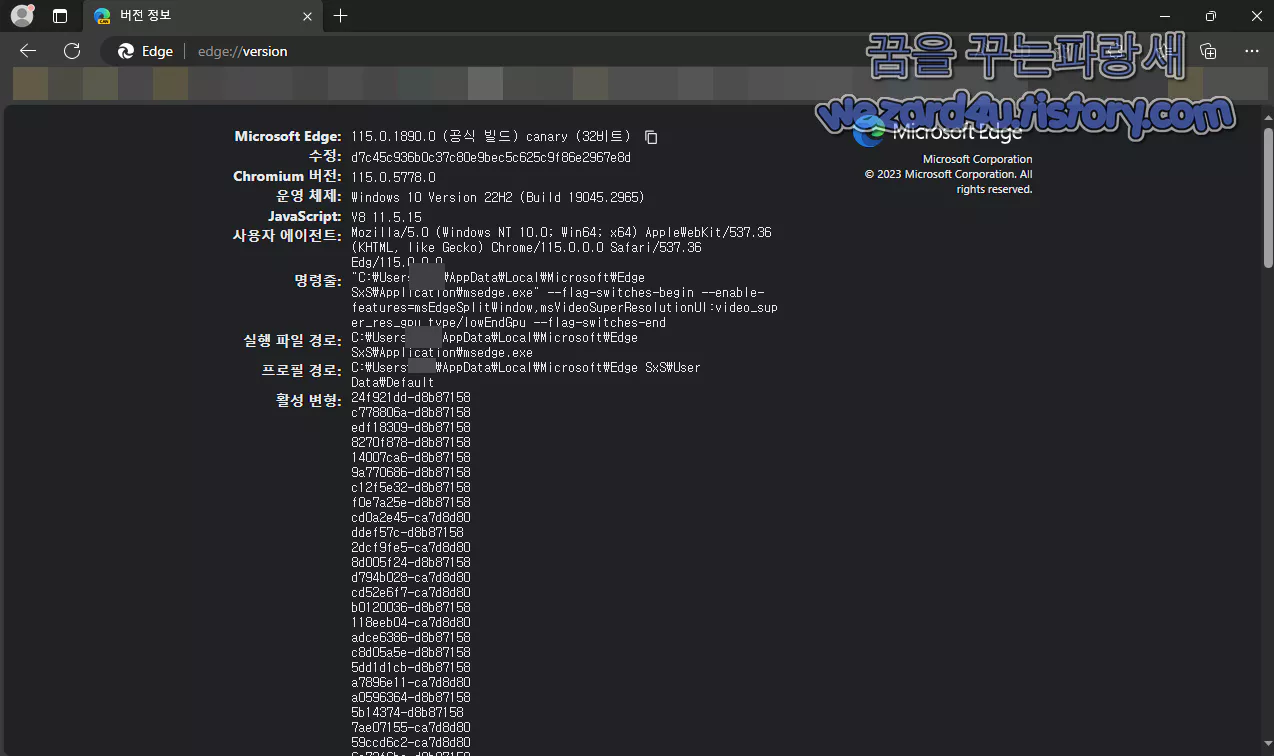Click the 프로필 경로 label
1274x756 pixels.
(302, 369)
